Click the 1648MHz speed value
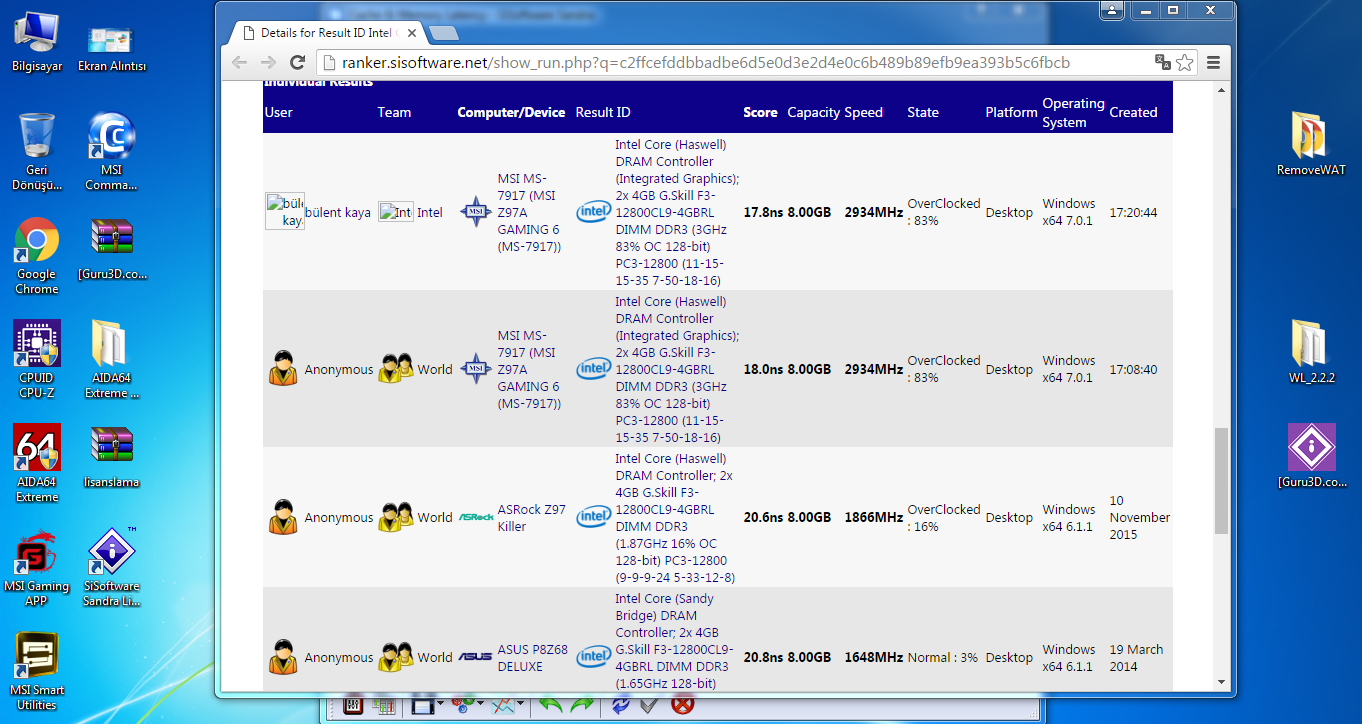This screenshot has width=1362, height=724. [x=873, y=657]
